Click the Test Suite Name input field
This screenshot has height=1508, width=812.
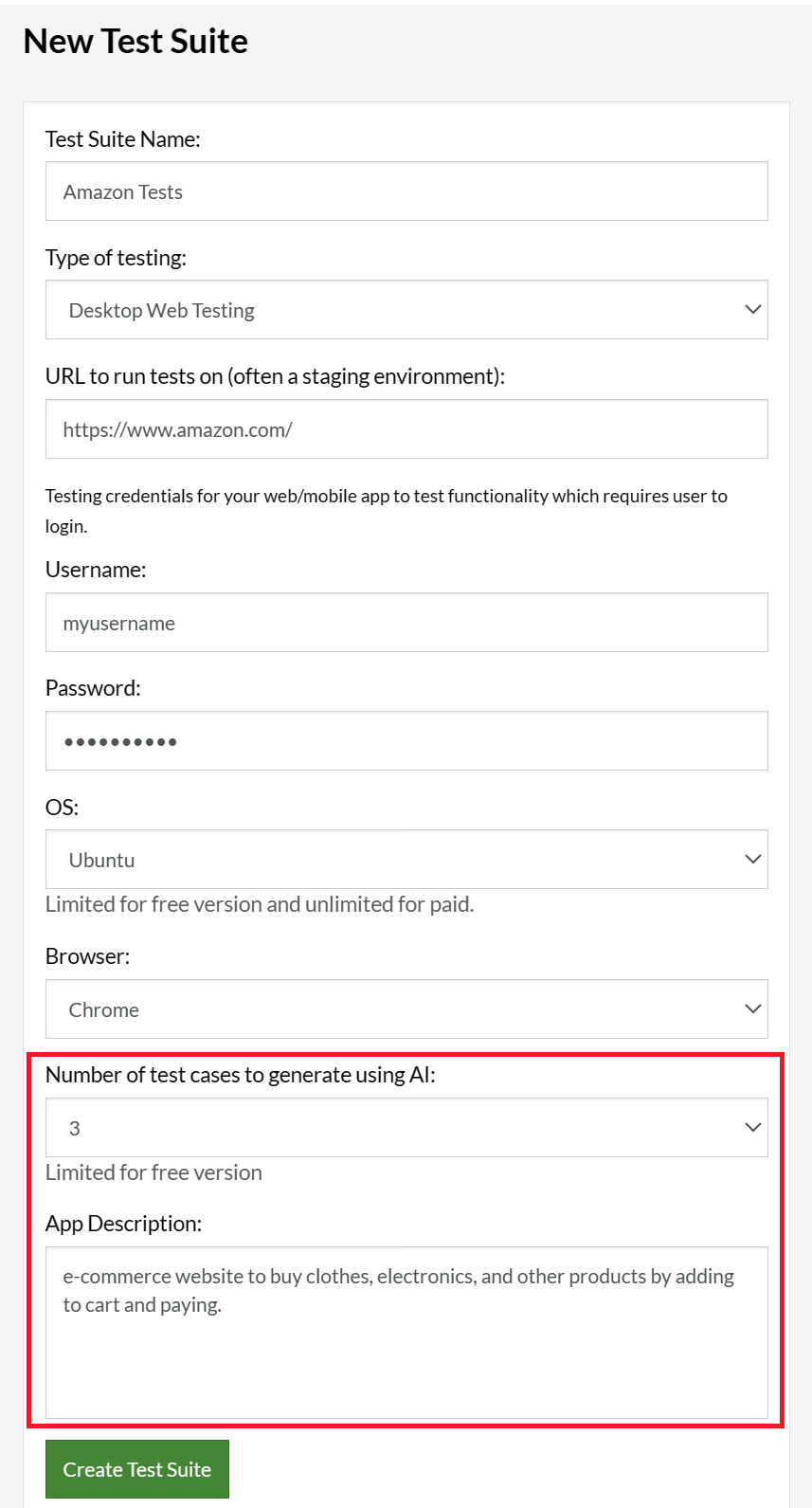[x=406, y=191]
